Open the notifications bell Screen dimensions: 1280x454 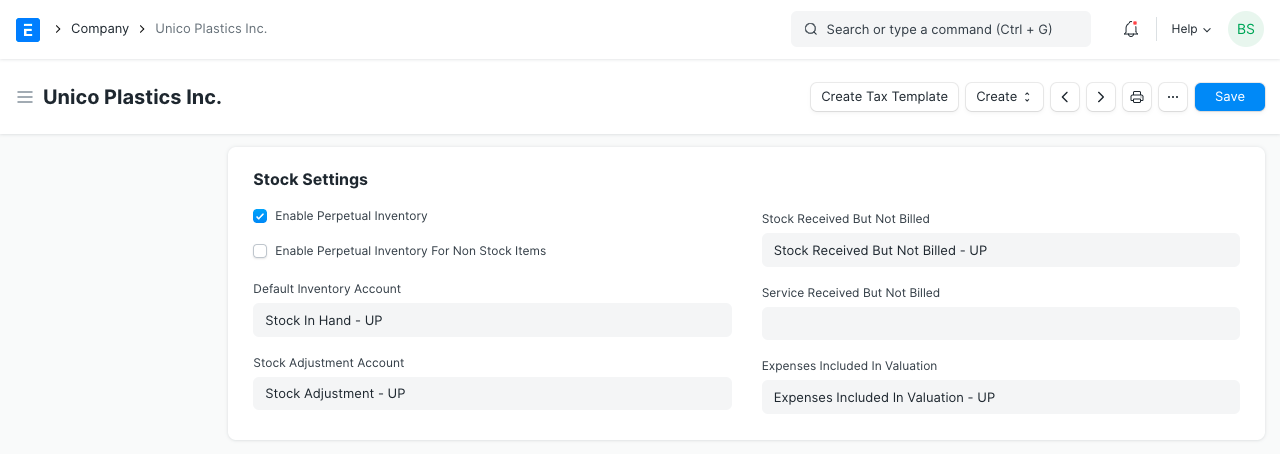(1131, 30)
